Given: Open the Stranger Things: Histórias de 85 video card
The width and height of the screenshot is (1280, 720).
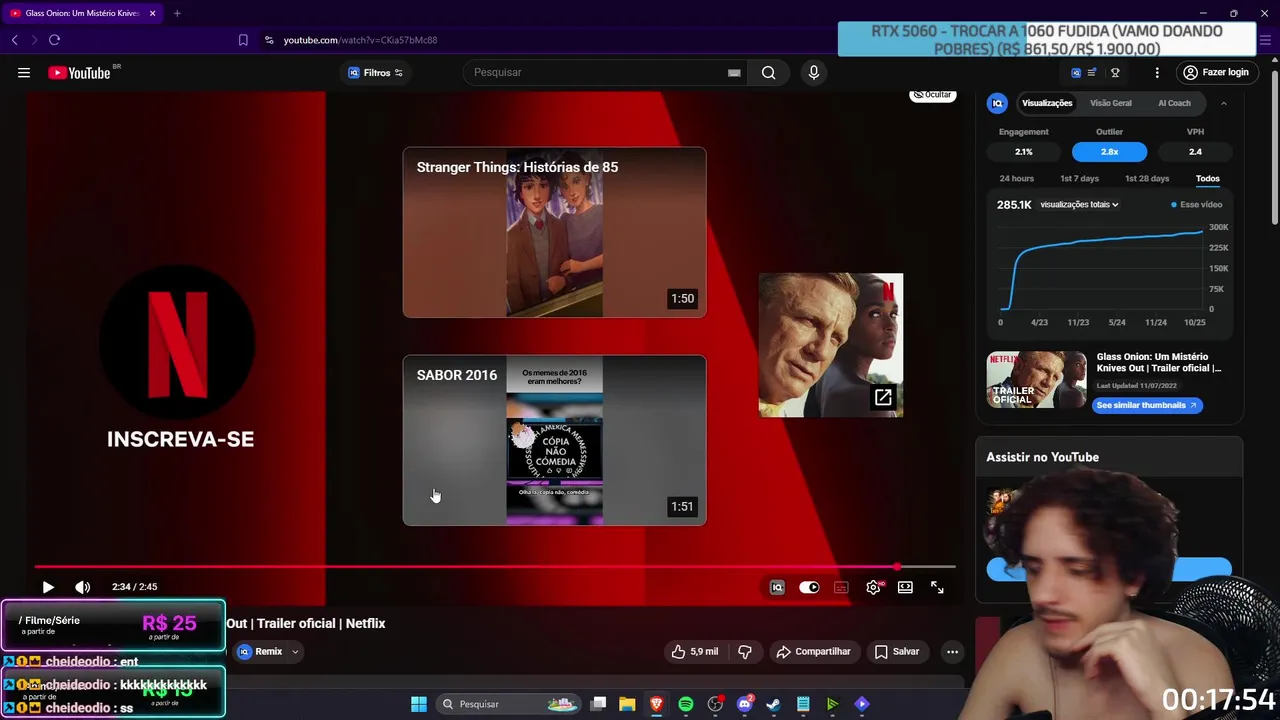Looking at the screenshot, I should pyautogui.click(x=555, y=232).
